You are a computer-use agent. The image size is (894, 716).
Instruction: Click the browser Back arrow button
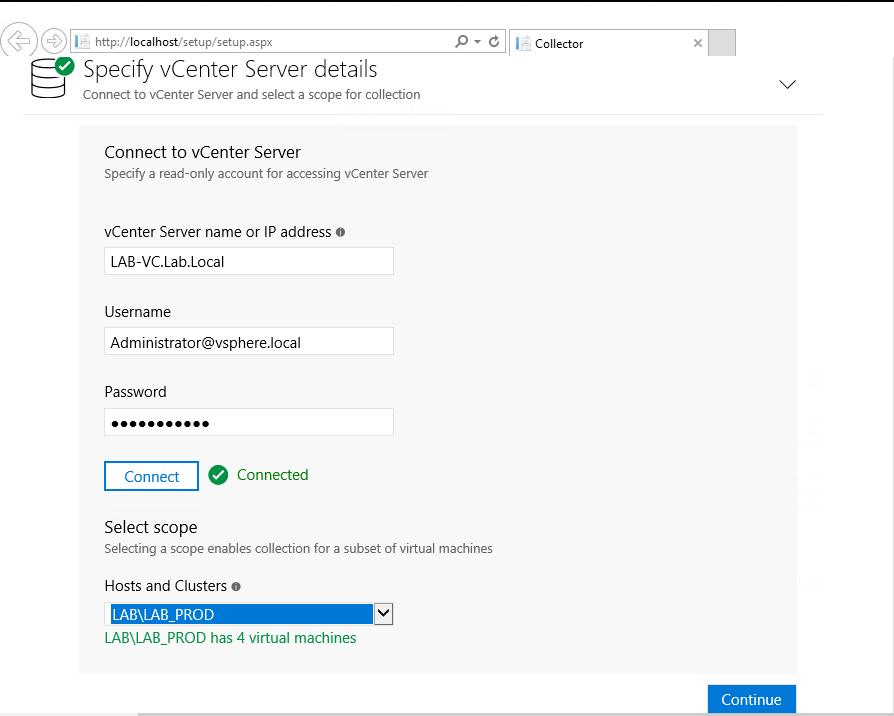coord(20,41)
